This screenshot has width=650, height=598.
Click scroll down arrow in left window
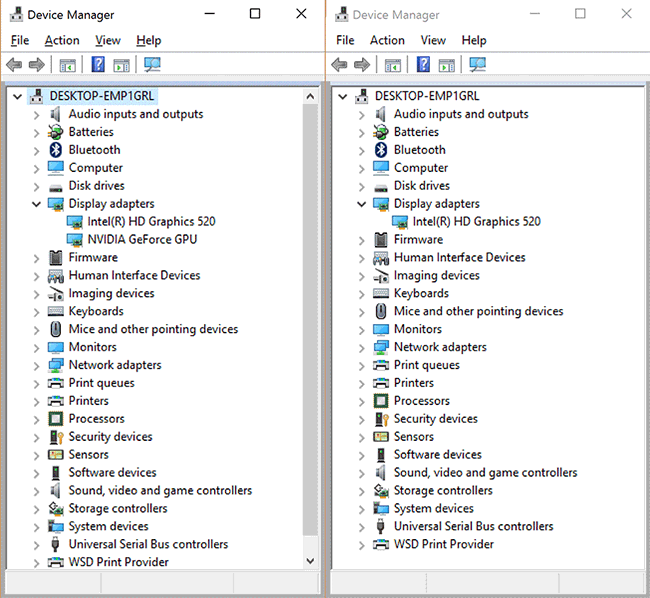click(x=310, y=561)
